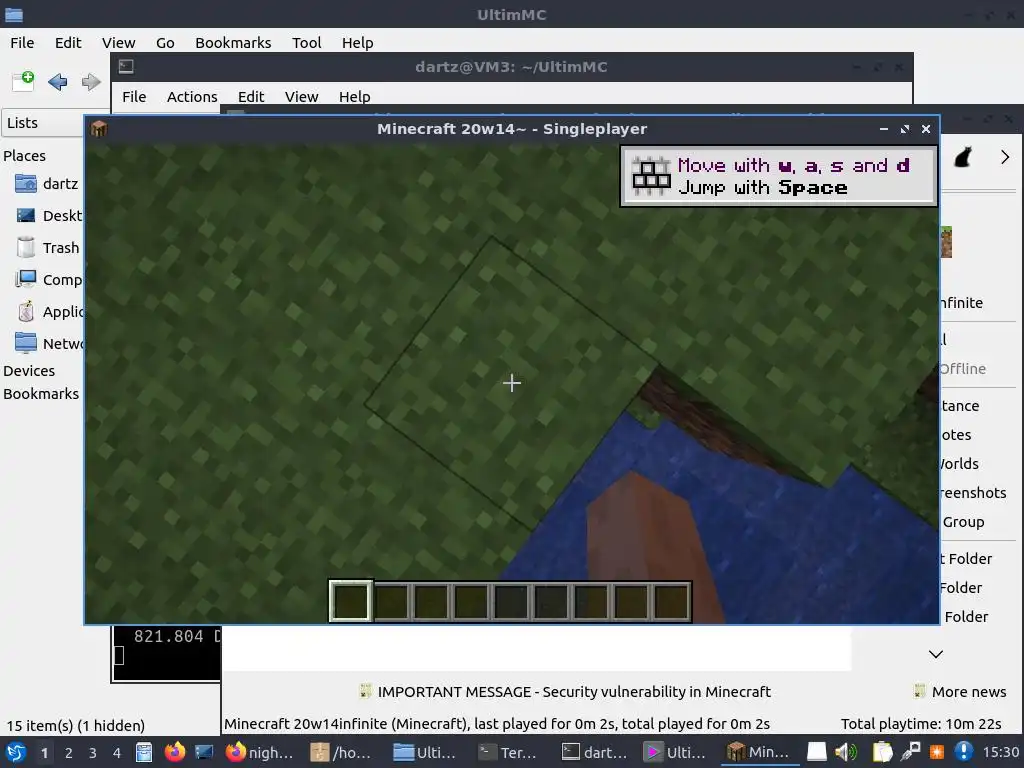
Task: Switch to workspace 4 on the taskbar
Action: pyautogui.click(x=117, y=753)
